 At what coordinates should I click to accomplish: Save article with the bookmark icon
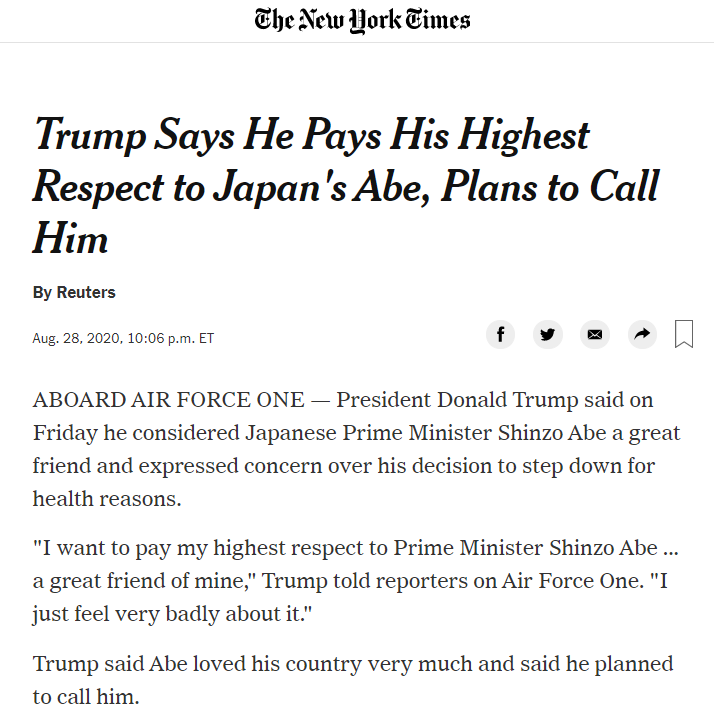coord(684,334)
